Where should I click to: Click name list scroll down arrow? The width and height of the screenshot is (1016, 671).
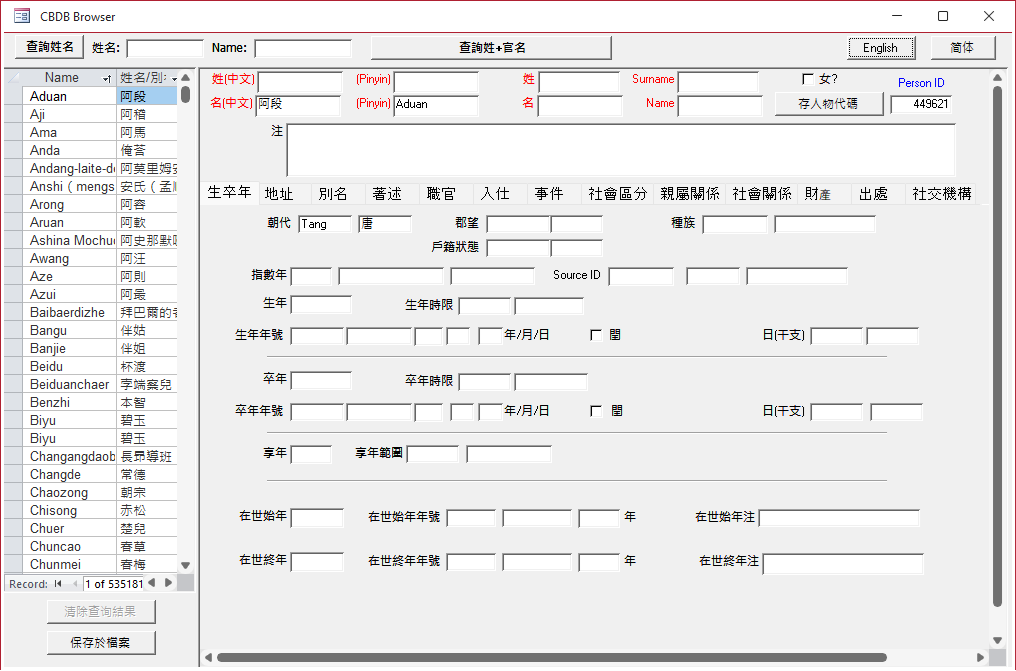[x=185, y=565]
